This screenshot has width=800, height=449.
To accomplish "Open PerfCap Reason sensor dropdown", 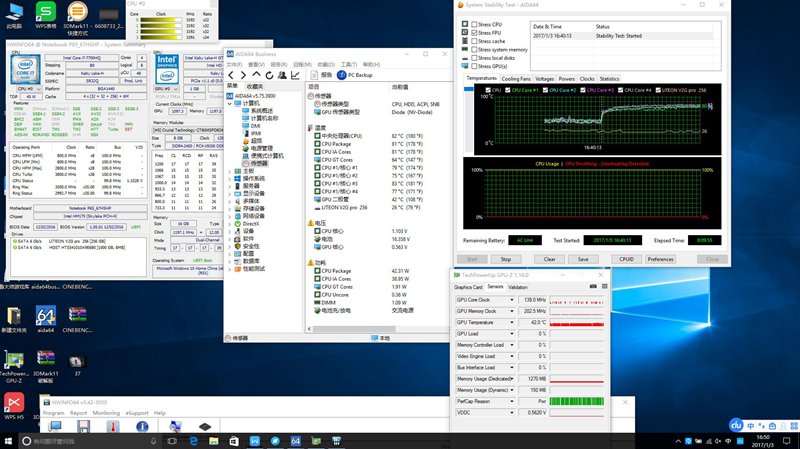I will [512, 401].
